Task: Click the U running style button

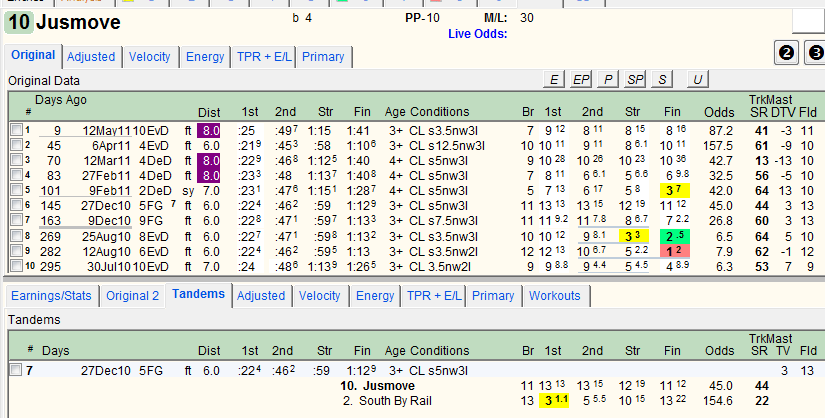Action: 698,79
